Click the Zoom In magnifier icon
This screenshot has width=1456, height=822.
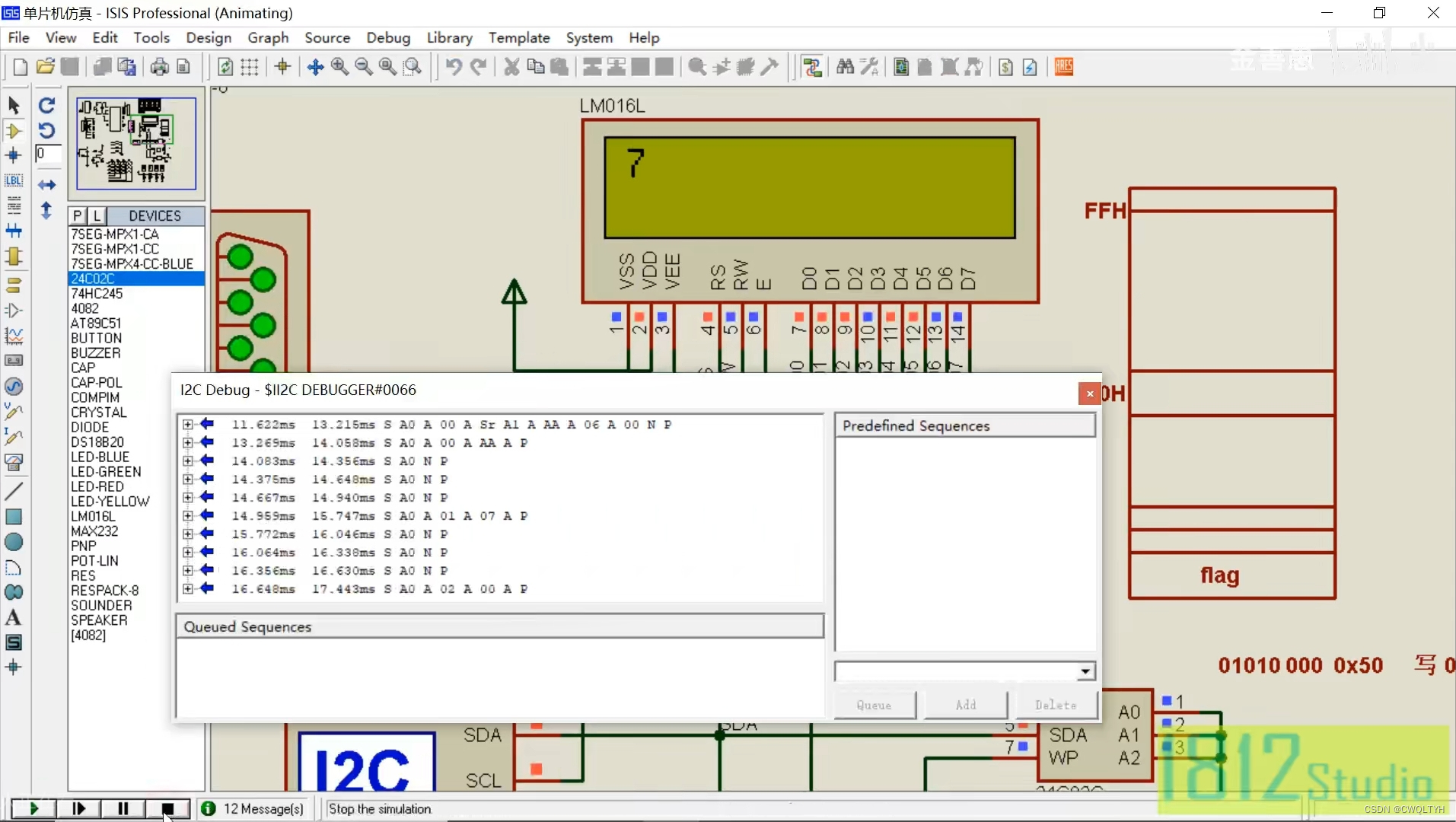[x=340, y=67]
